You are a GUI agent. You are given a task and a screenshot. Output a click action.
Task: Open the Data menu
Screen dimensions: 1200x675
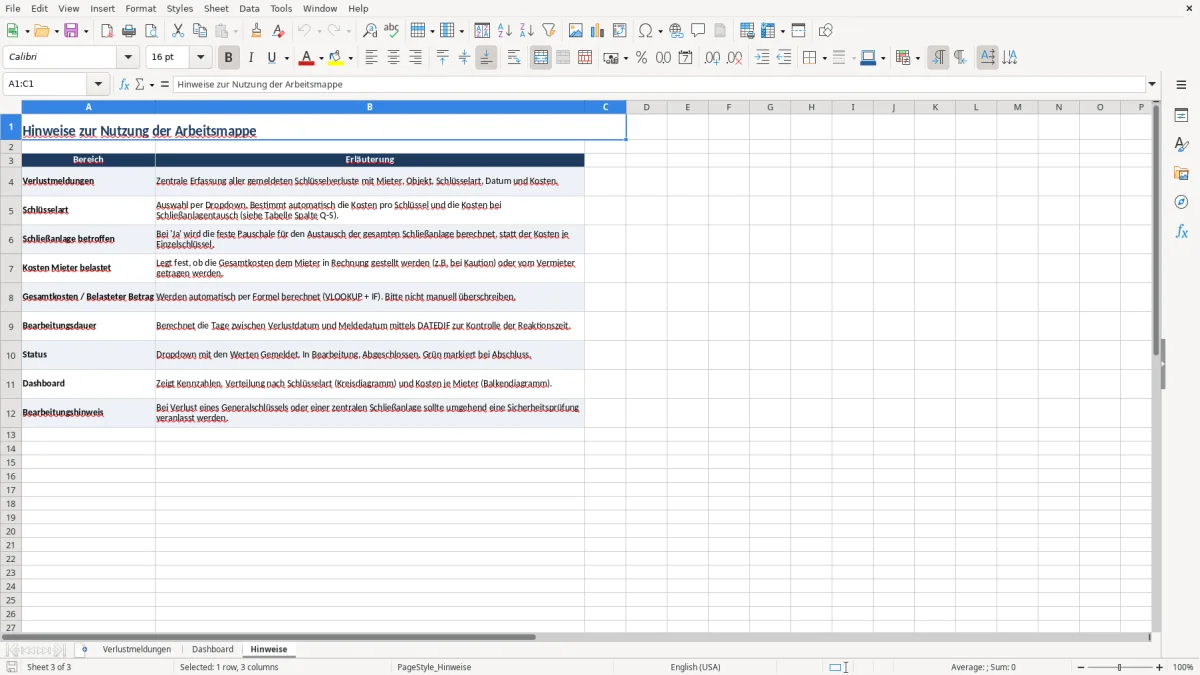249,8
